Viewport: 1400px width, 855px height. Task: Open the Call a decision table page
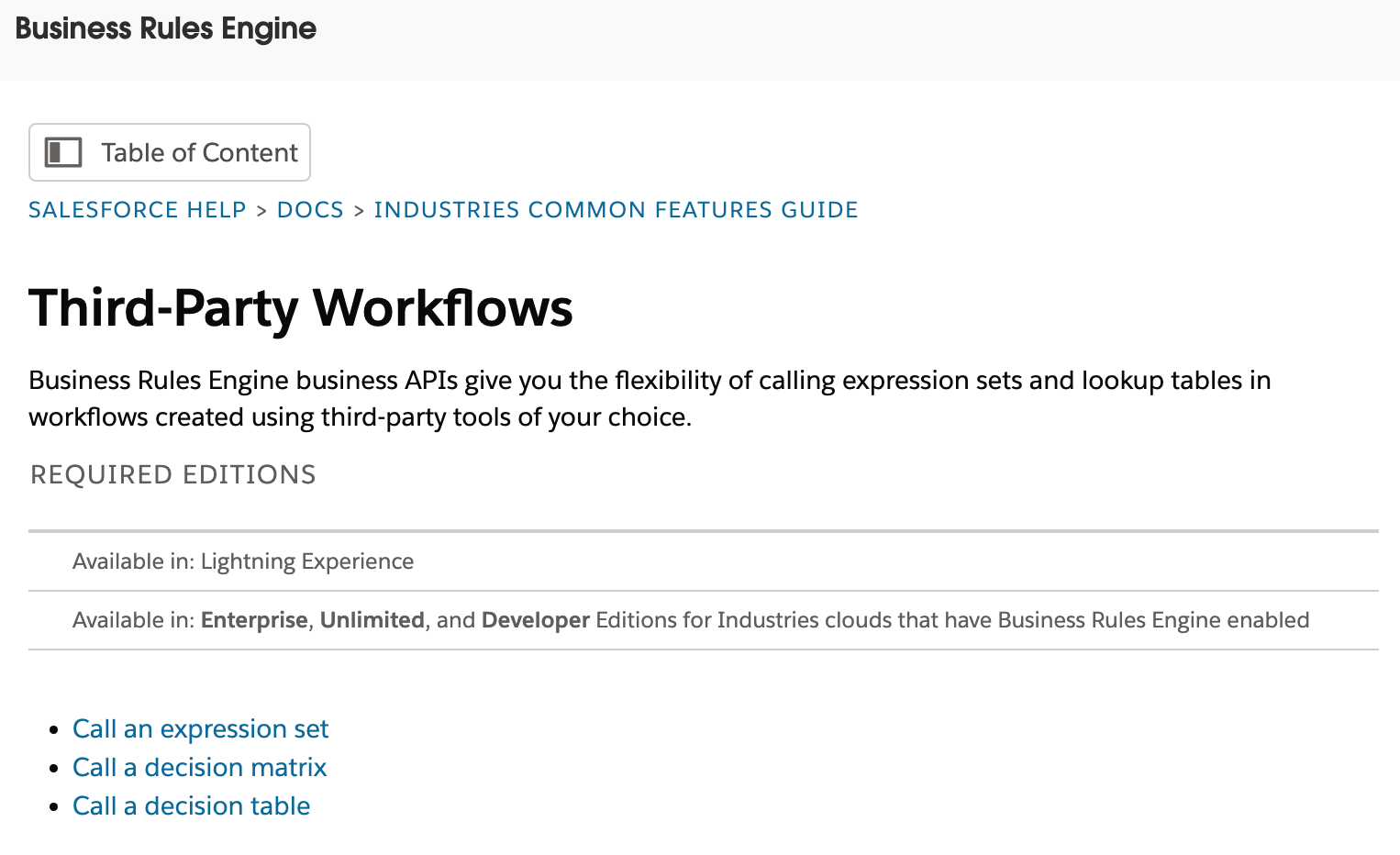pyautogui.click(x=191, y=805)
